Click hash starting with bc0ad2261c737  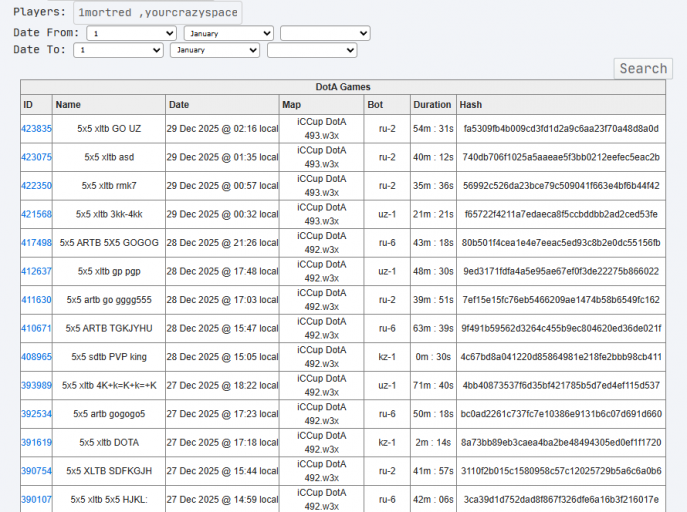561,414
